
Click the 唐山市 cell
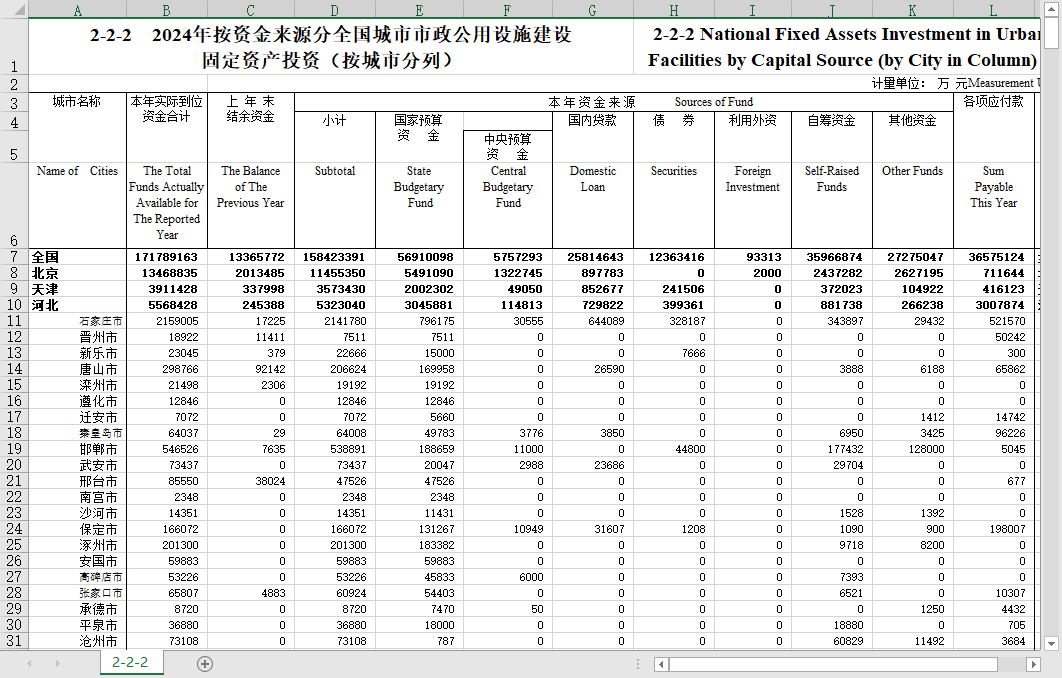coord(77,369)
